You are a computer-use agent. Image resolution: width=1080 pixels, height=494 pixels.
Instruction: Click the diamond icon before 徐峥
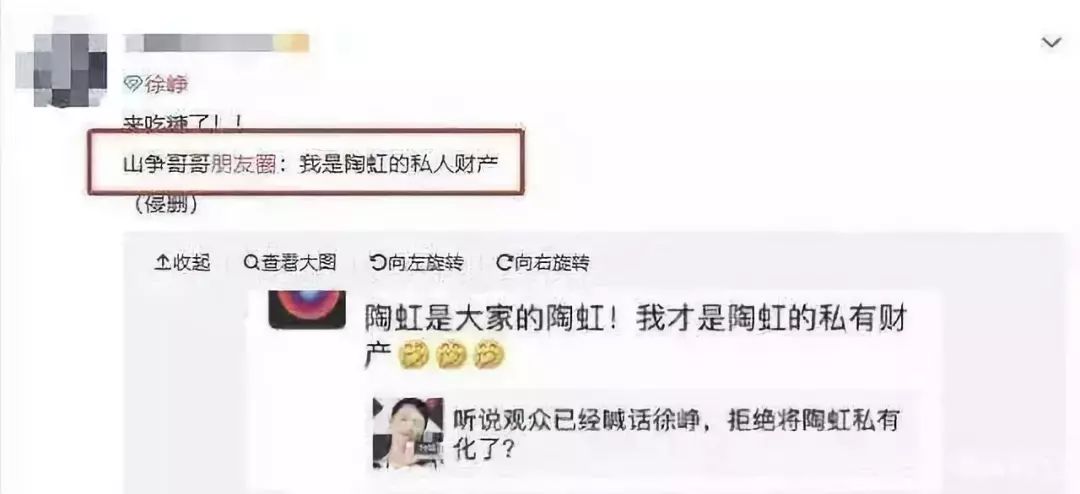(132, 84)
